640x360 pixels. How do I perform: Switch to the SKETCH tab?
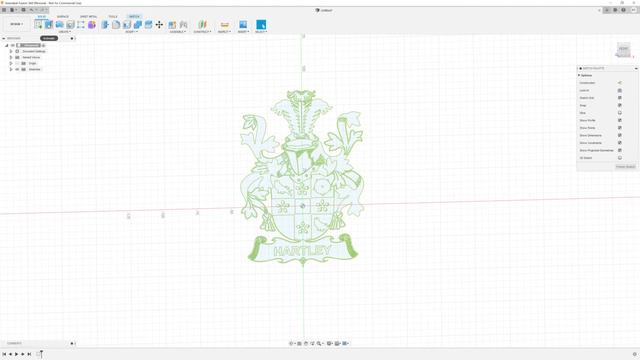pyautogui.click(x=134, y=17)
